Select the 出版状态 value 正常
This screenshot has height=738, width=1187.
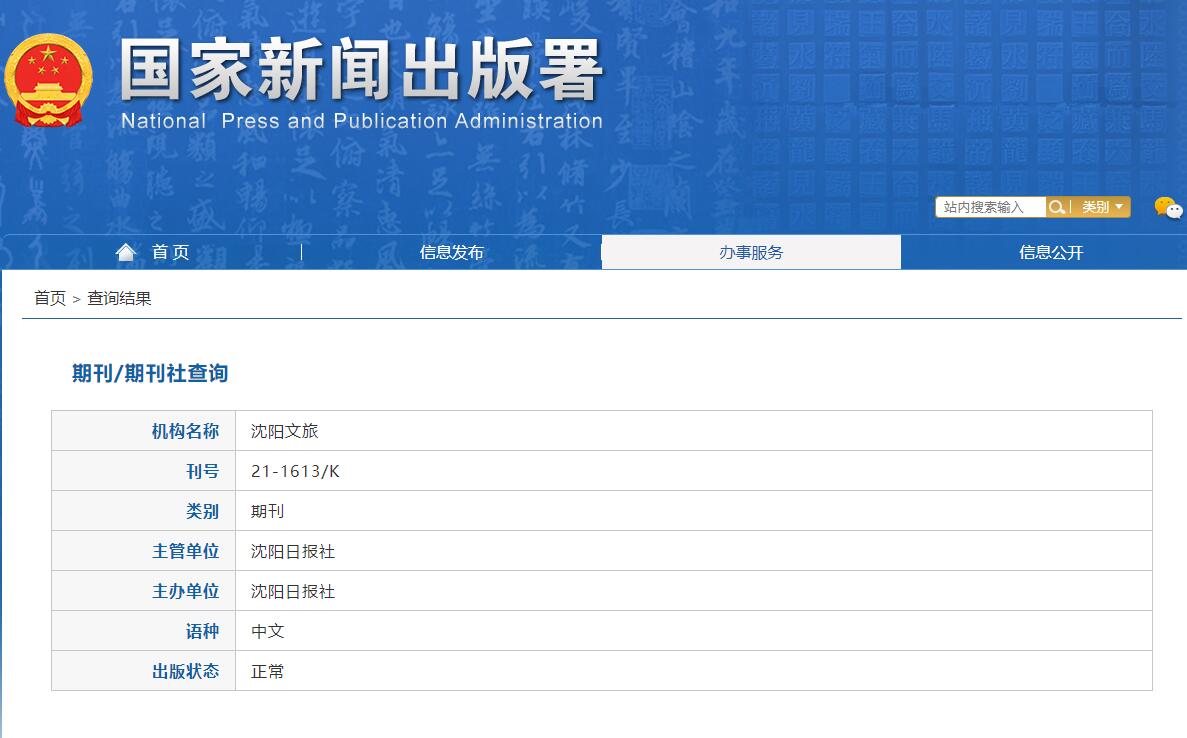coord(266,671)
